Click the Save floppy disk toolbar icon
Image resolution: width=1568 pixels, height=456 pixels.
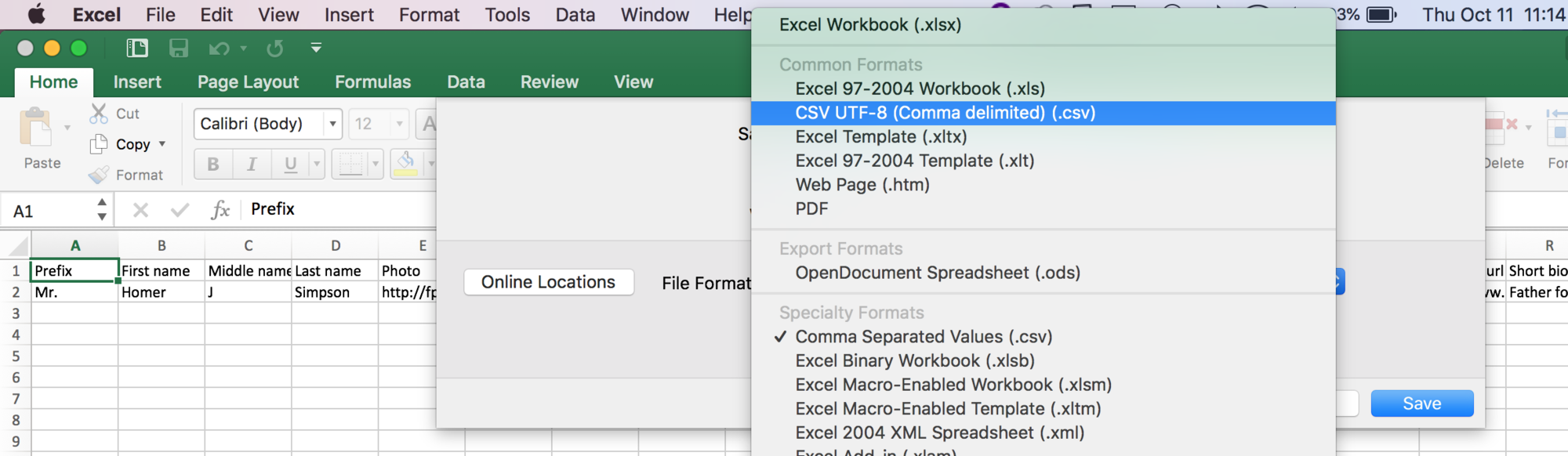[179, 49]
